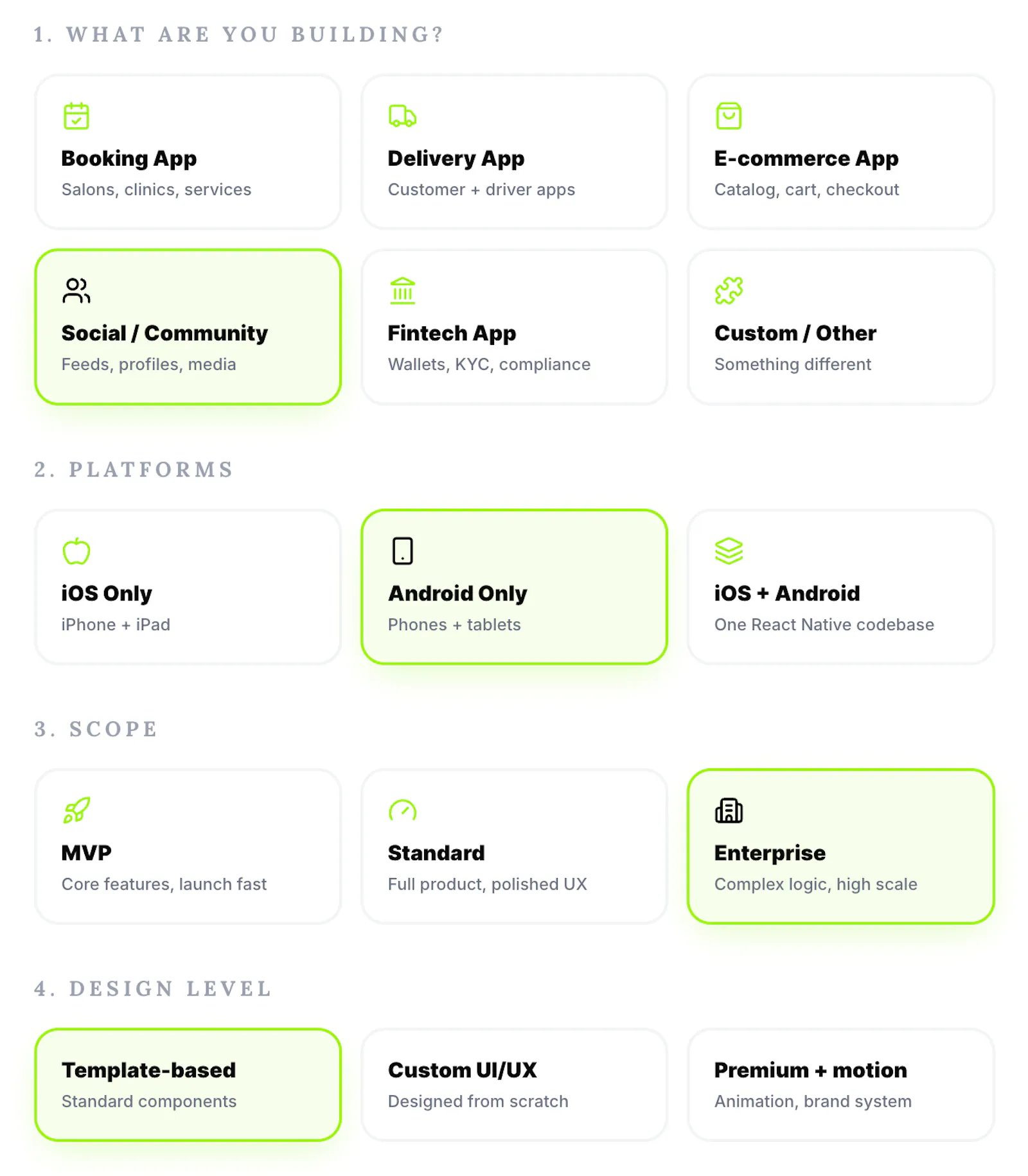The width and height of the screenshot is (1028, 1176).
Task: Click the bank building icon on Fintech App
Action: click(x=403, y=291)
